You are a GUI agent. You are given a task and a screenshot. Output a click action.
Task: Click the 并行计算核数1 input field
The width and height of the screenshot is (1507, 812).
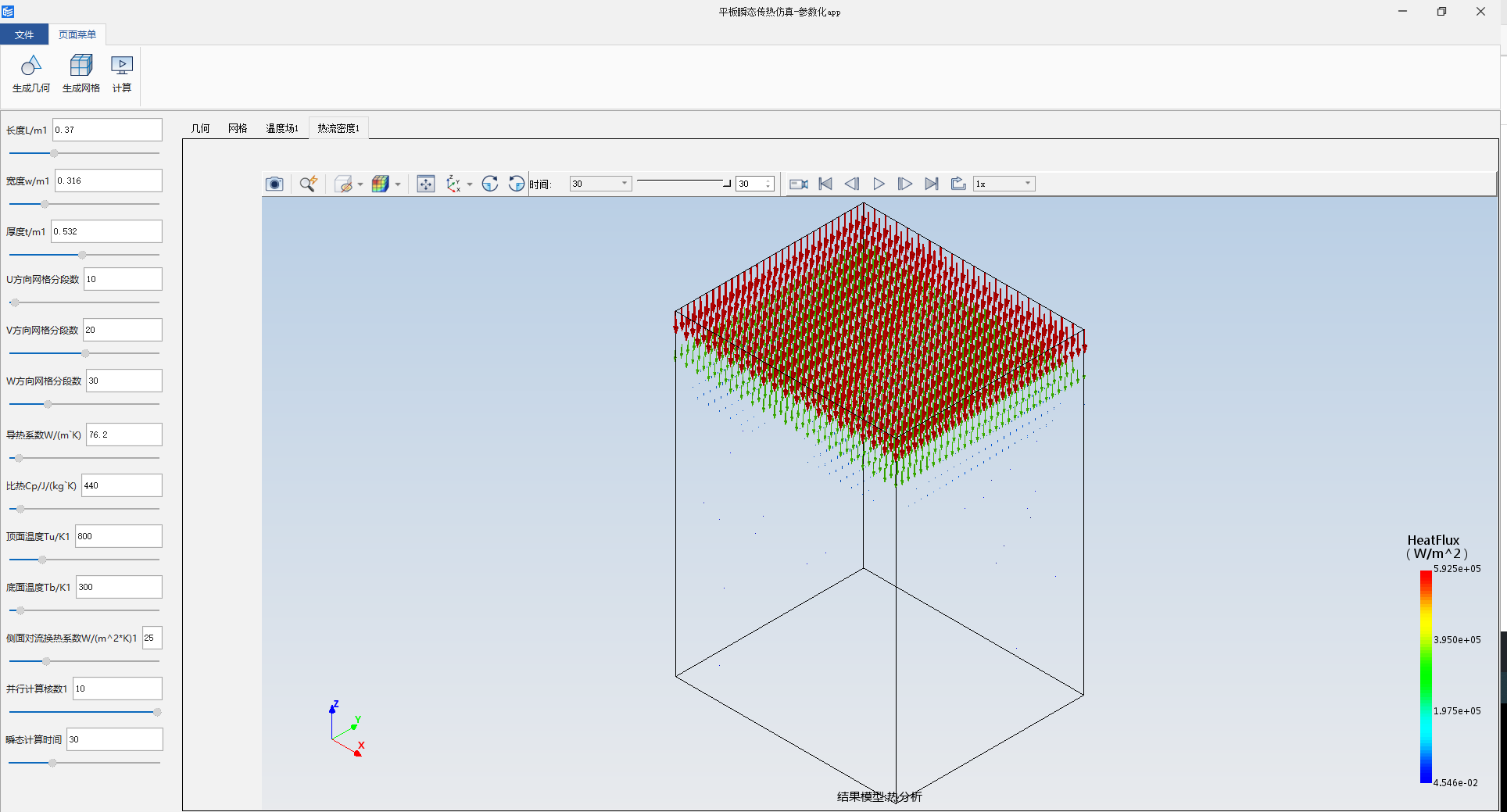(117, 689)
